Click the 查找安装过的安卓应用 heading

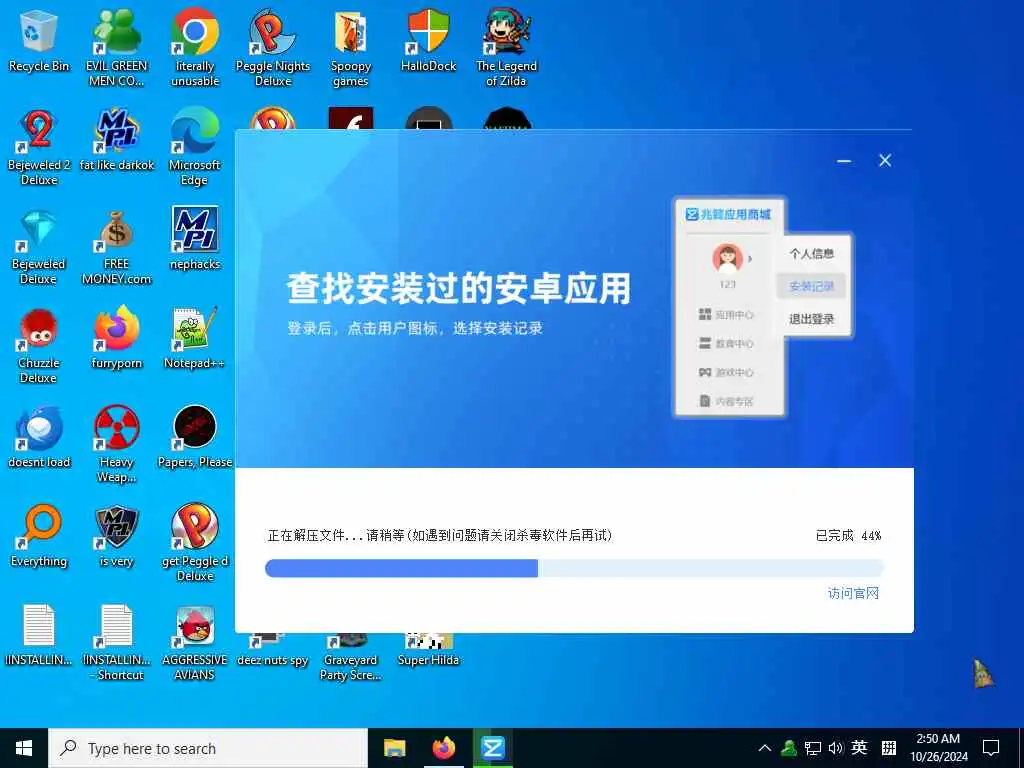coord(458,288)
